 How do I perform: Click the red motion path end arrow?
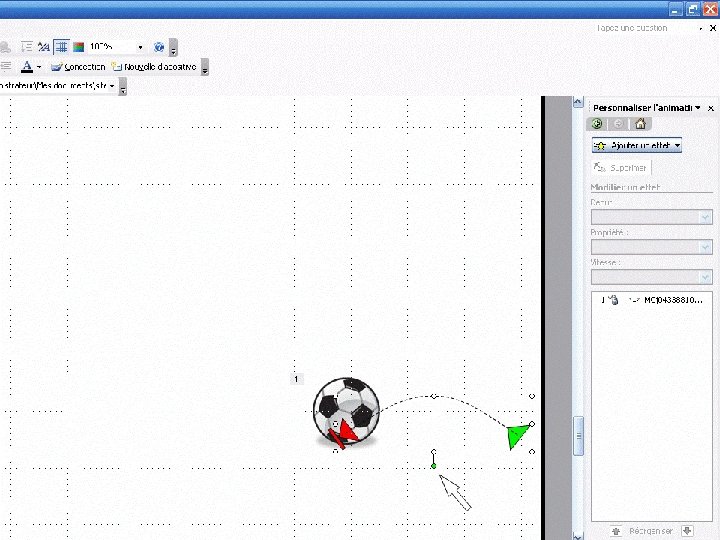[343, 434]
